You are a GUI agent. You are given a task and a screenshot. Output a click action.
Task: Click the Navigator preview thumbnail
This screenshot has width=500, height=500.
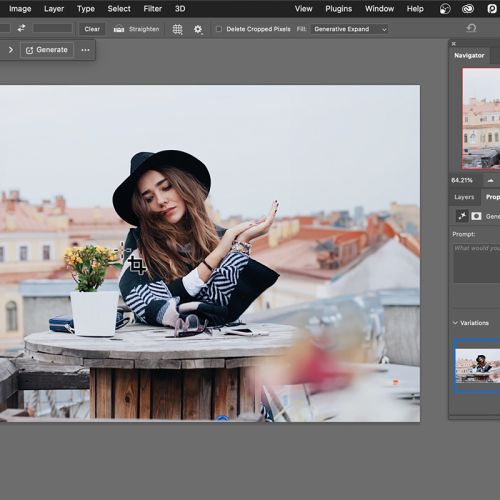tap(481, 118)
